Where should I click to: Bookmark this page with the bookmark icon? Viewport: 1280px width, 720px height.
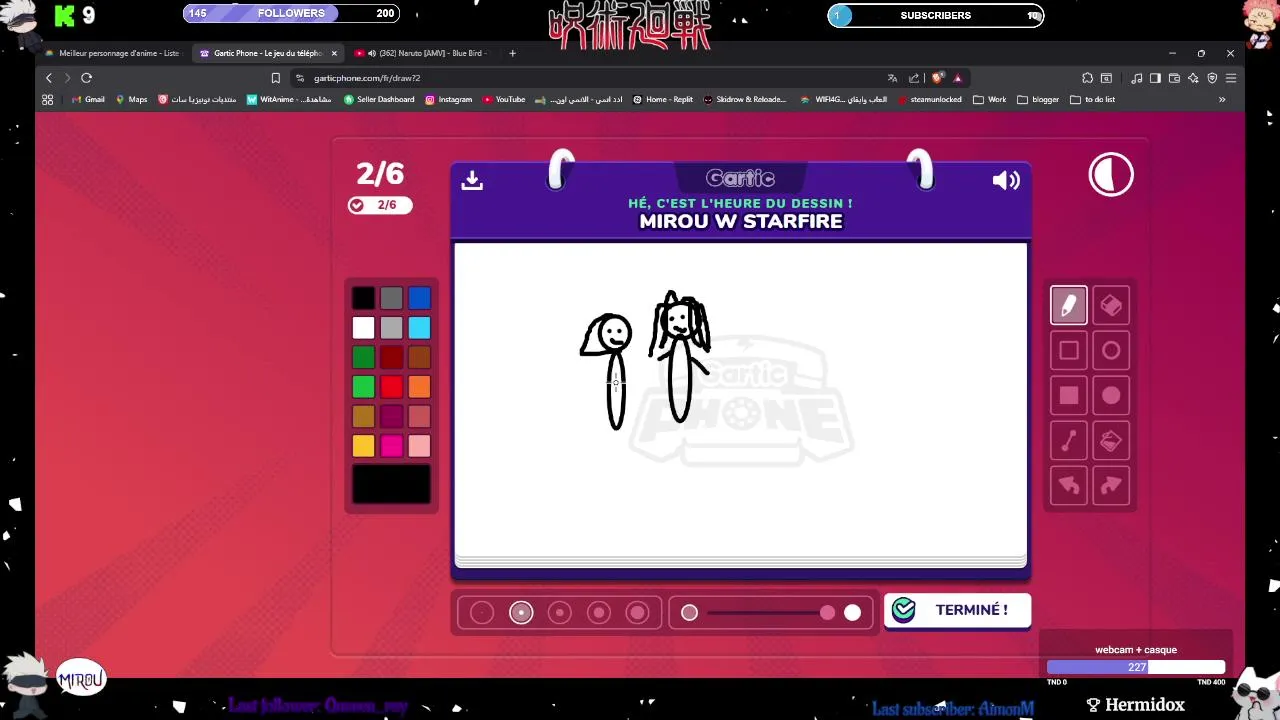pos(275,78)
